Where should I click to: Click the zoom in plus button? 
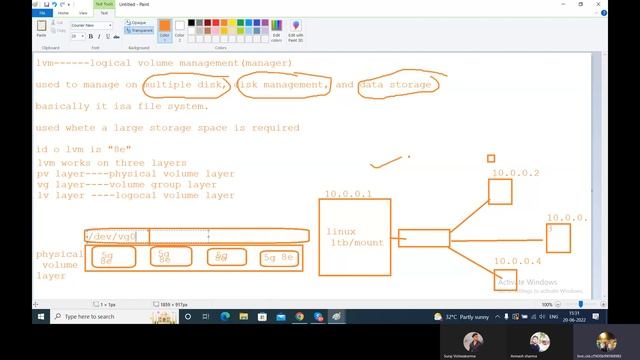tap(603, 304)
